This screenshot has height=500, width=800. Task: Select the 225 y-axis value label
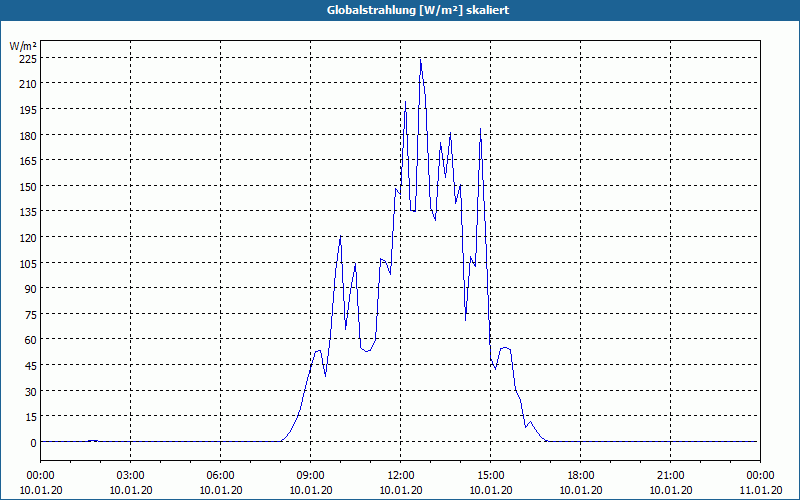pos(28,59)
